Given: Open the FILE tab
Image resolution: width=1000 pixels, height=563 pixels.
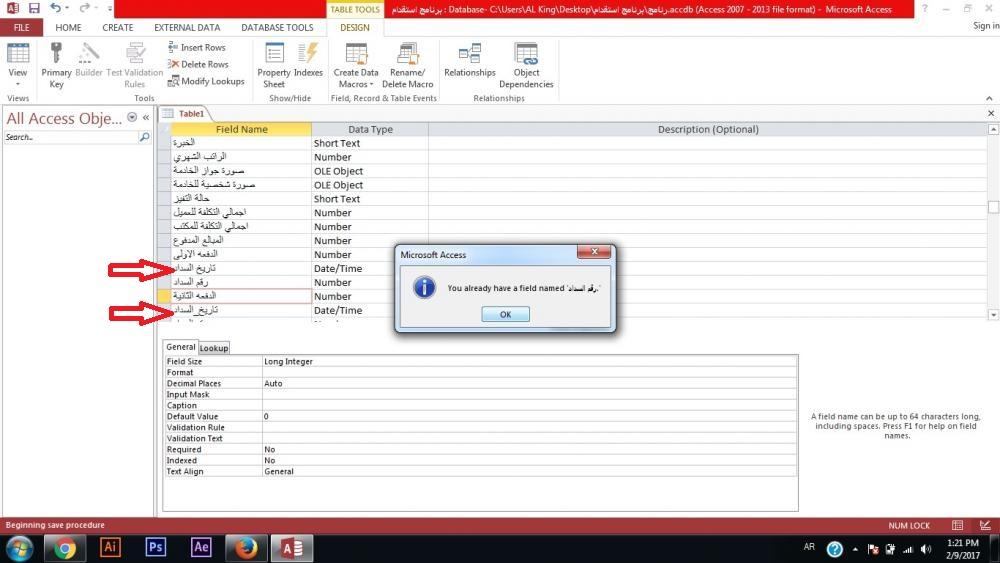Looking at the screenshot, I should (x=22, y=27).
